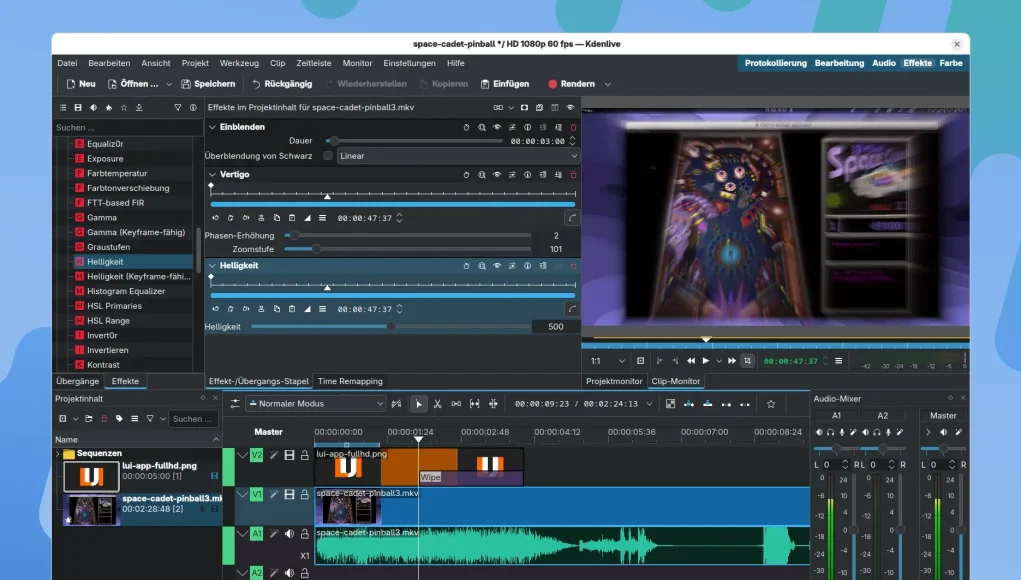The height and width of the screenshot is (580, 1021).
Task: Open the Normaler Modus dropdown
Action: point(315,404)
